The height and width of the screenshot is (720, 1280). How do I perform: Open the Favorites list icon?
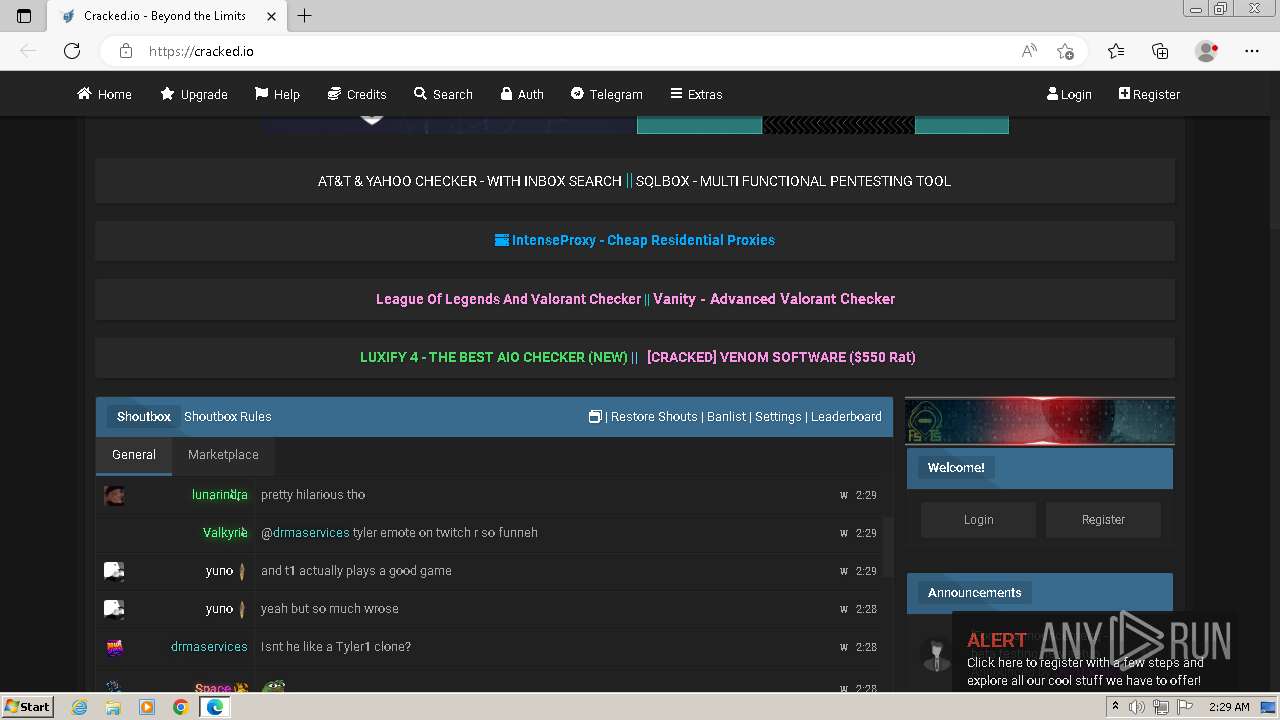pyautogui.click(x=1116, y=51)
